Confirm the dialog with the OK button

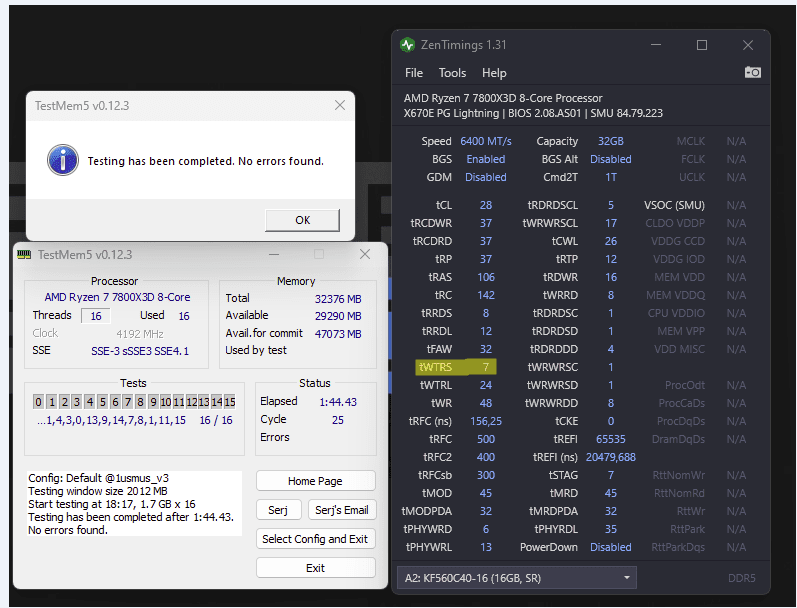302,220
